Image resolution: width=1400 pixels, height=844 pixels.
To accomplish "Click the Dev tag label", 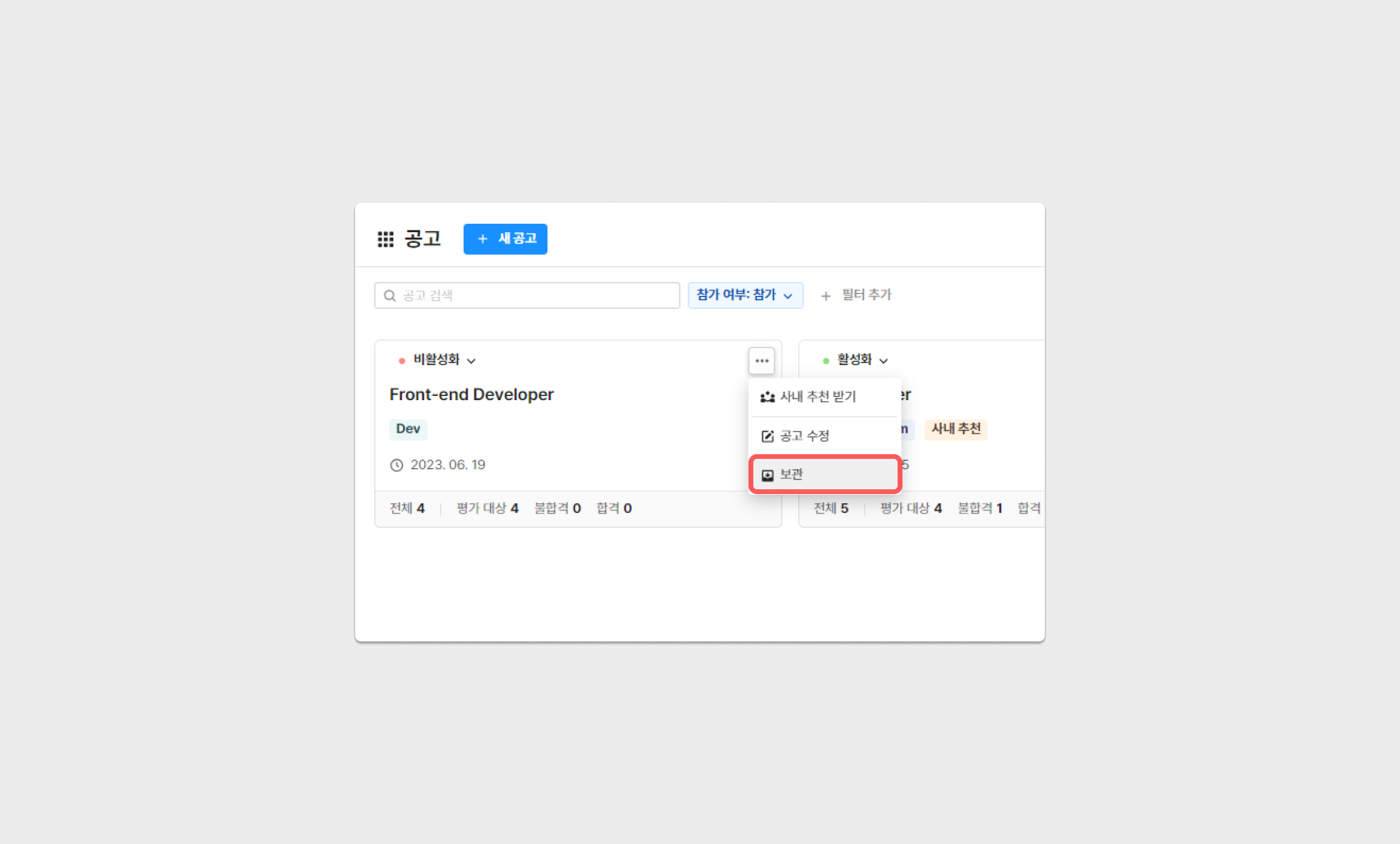I will [x=408, y=429].
